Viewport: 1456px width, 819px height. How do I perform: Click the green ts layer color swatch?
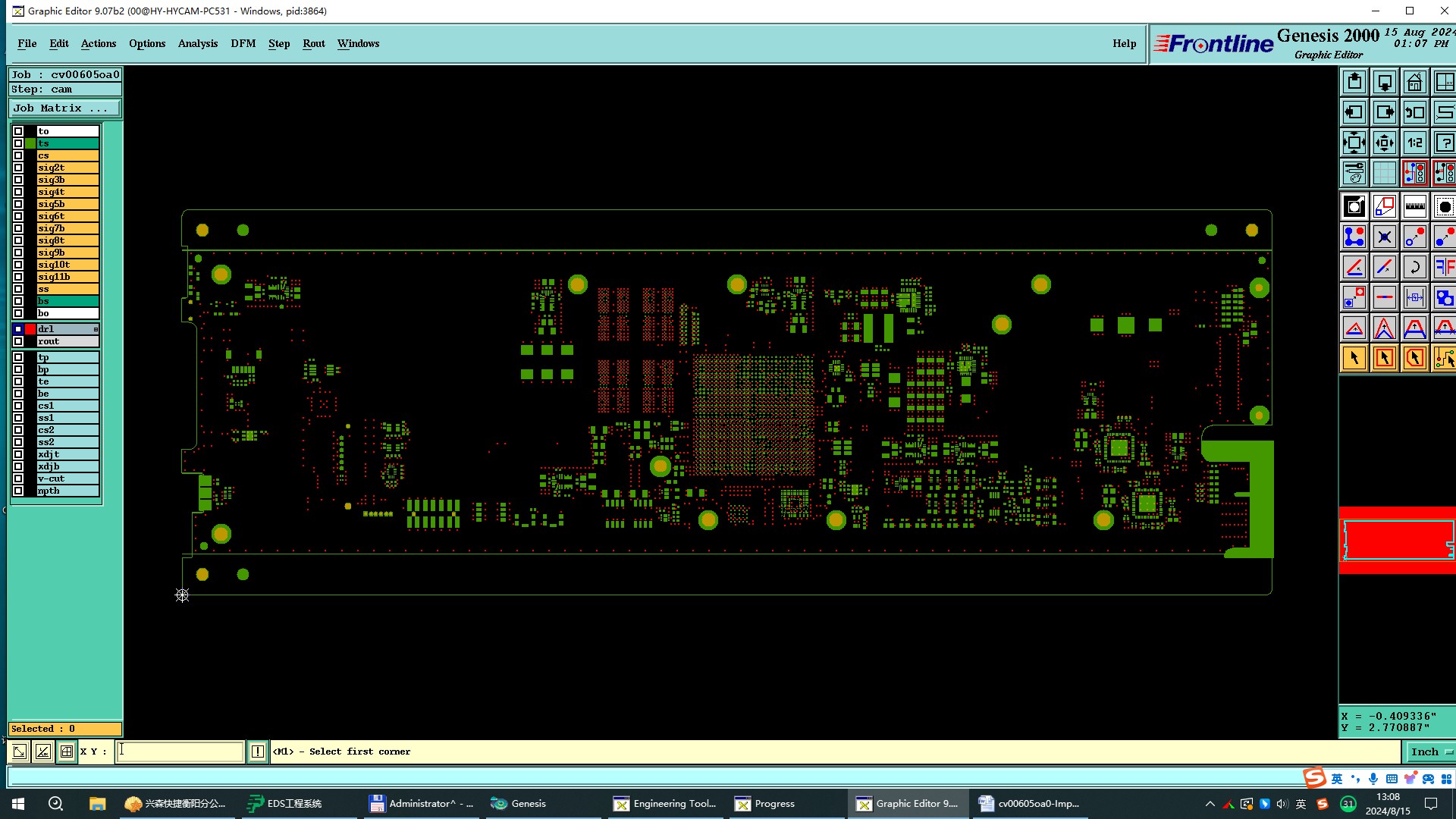(30, 143)
